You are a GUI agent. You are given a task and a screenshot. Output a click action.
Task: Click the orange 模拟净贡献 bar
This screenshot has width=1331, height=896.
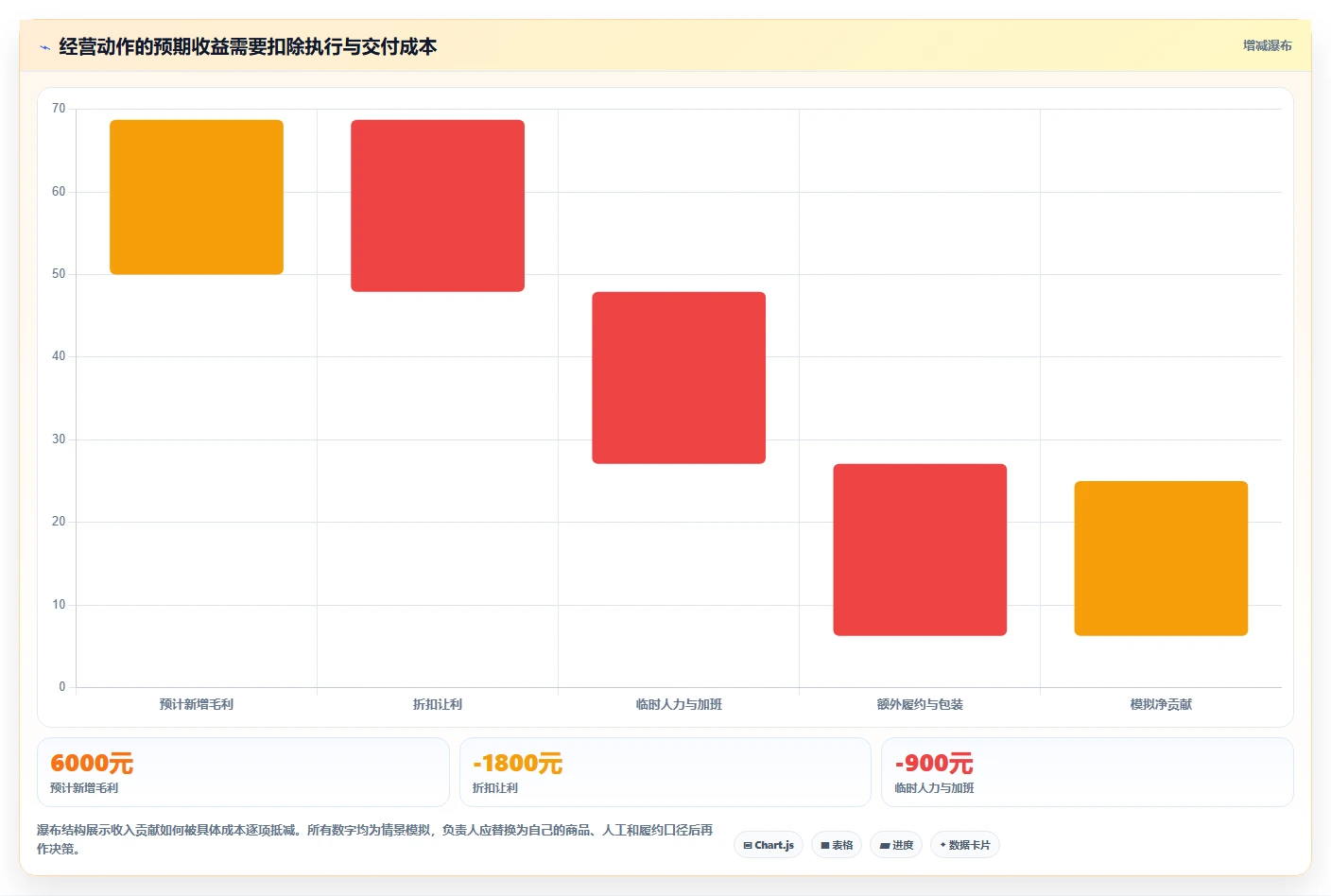[1161, 558]
